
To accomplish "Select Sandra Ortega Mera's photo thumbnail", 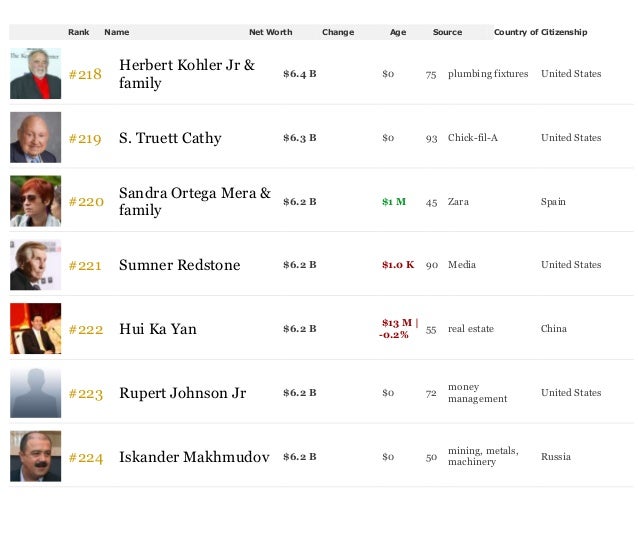I will (x=35, y=201).
